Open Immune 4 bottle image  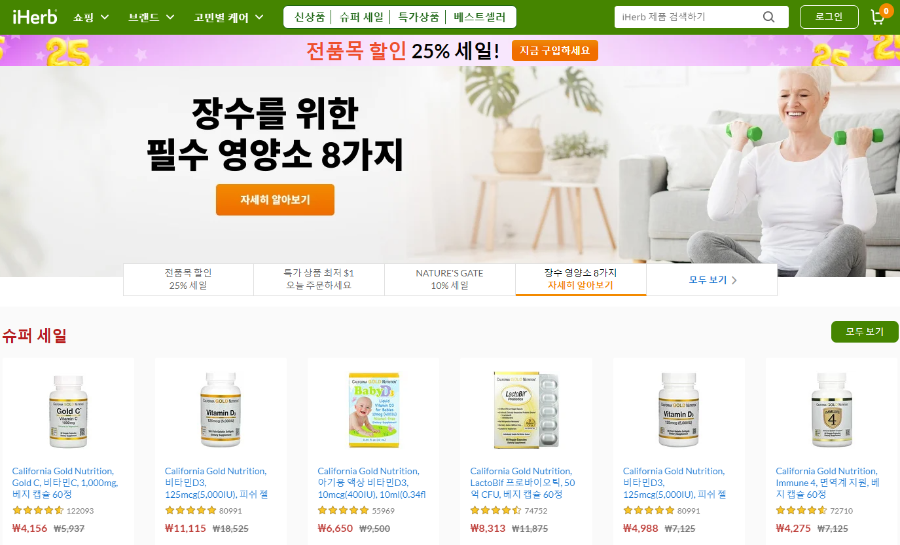point(831,411)
